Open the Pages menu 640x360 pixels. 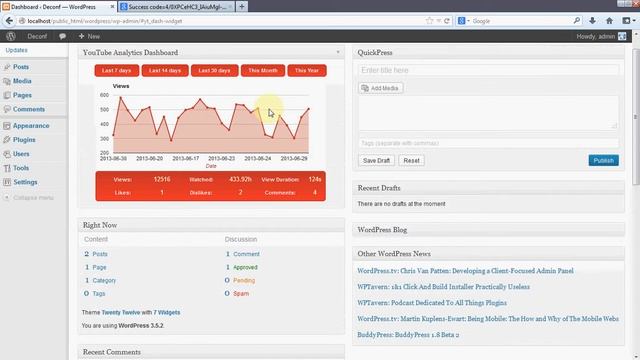coord(22,95)
